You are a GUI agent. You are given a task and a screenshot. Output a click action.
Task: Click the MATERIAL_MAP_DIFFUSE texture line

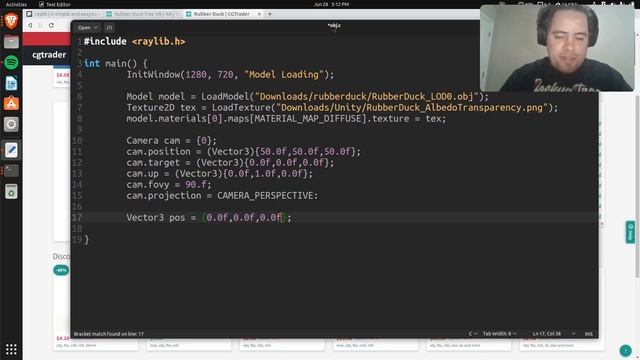[x=286, y=119]
